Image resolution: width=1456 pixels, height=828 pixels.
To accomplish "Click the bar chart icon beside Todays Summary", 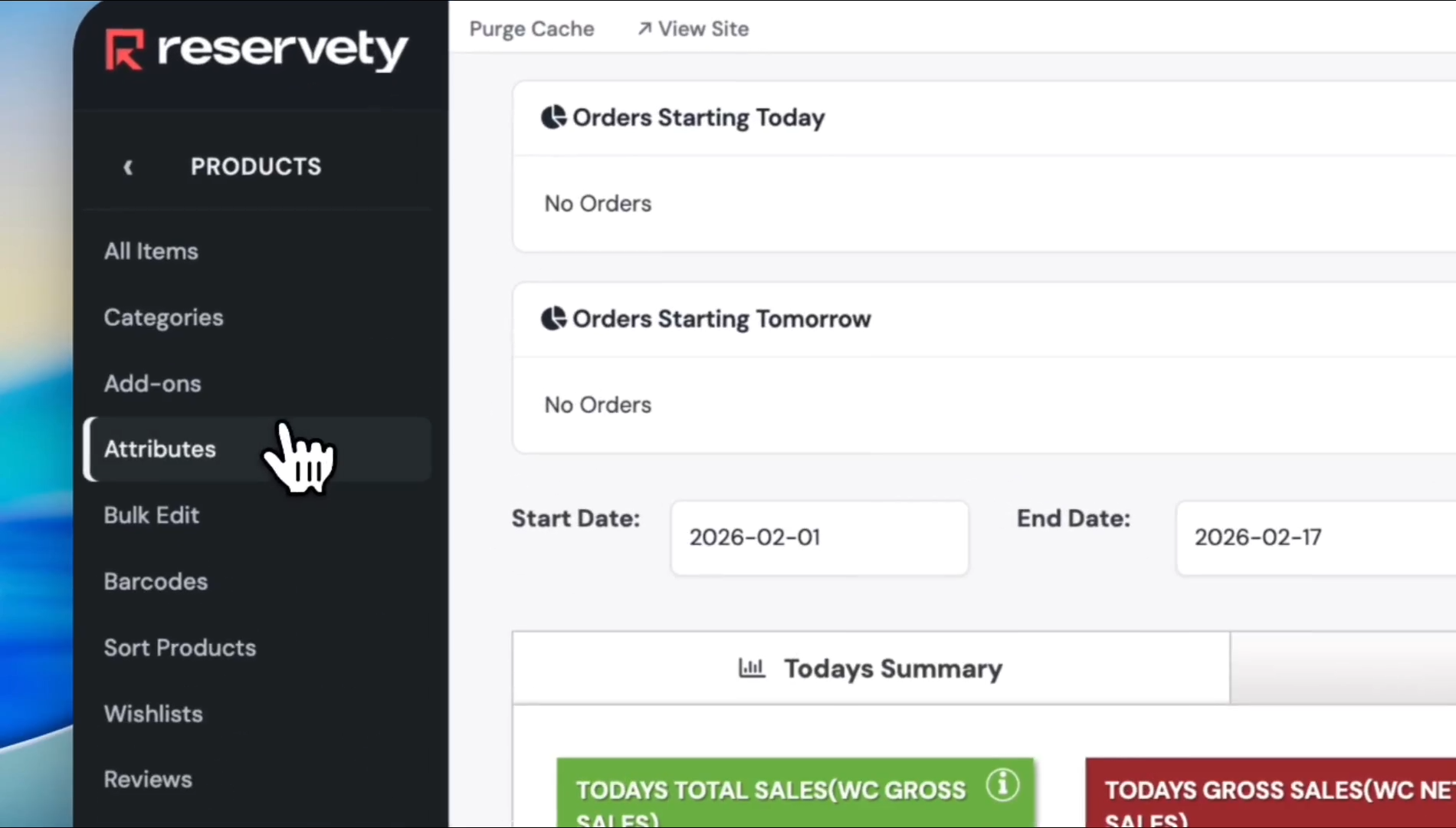I will 751,668.
